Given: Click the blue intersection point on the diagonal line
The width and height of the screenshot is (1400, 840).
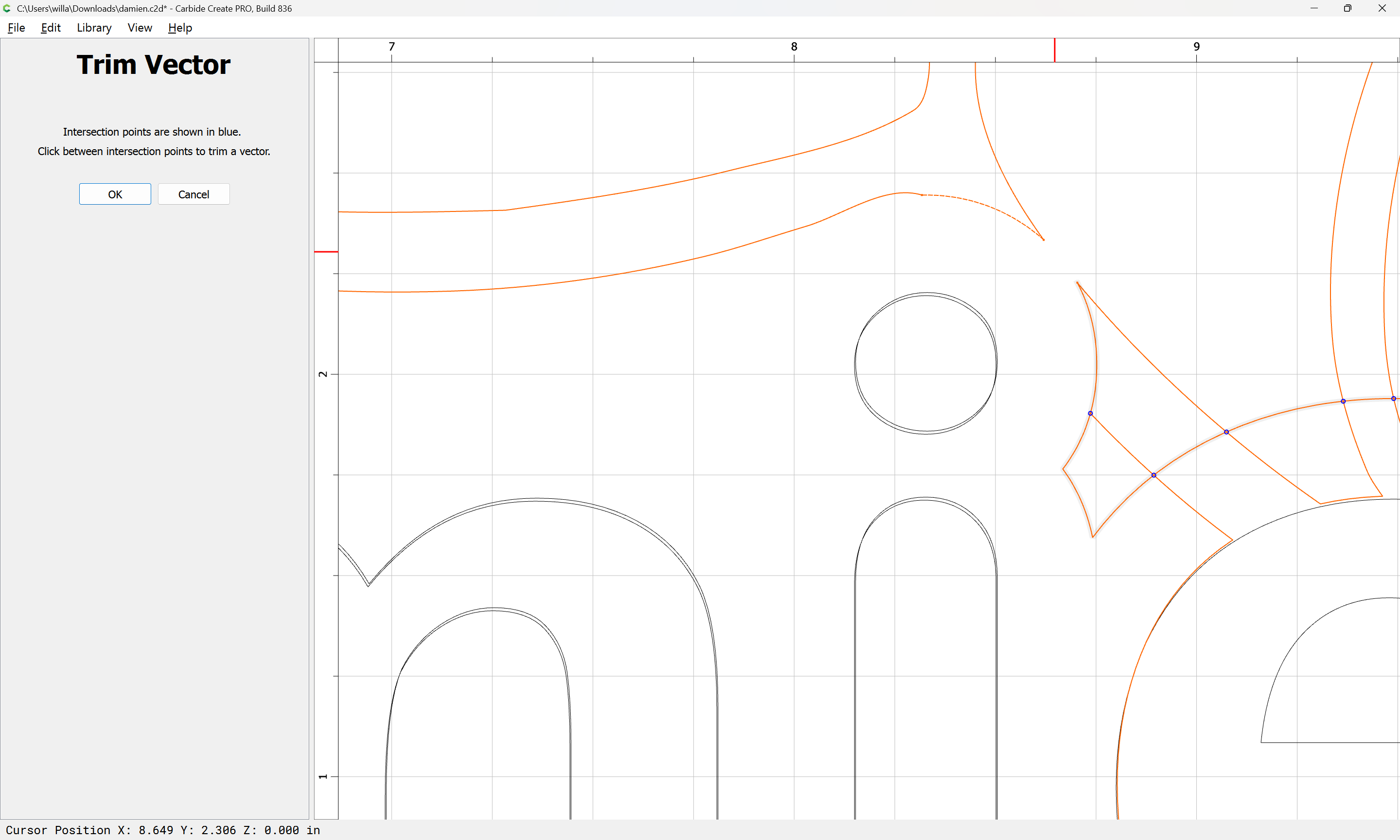Looking at the screenshot, I should (x=1226, y=432).
